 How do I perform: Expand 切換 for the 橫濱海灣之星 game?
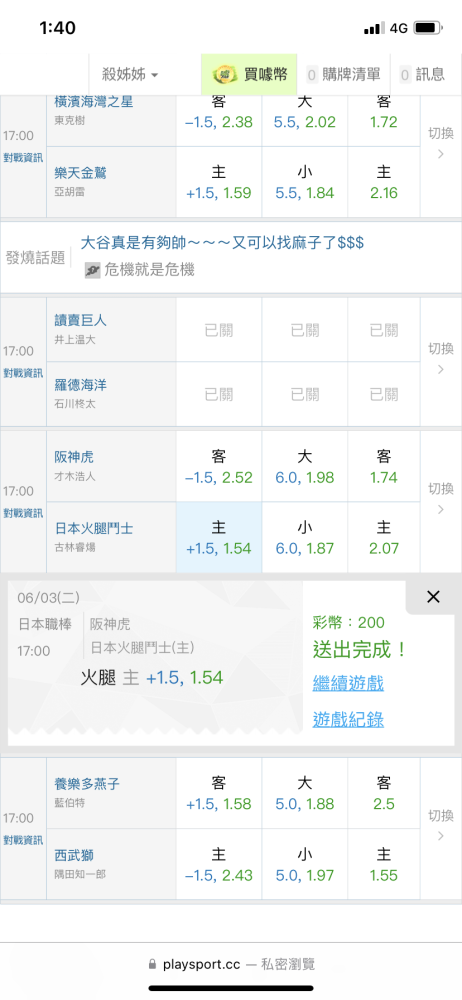point(441,143)
